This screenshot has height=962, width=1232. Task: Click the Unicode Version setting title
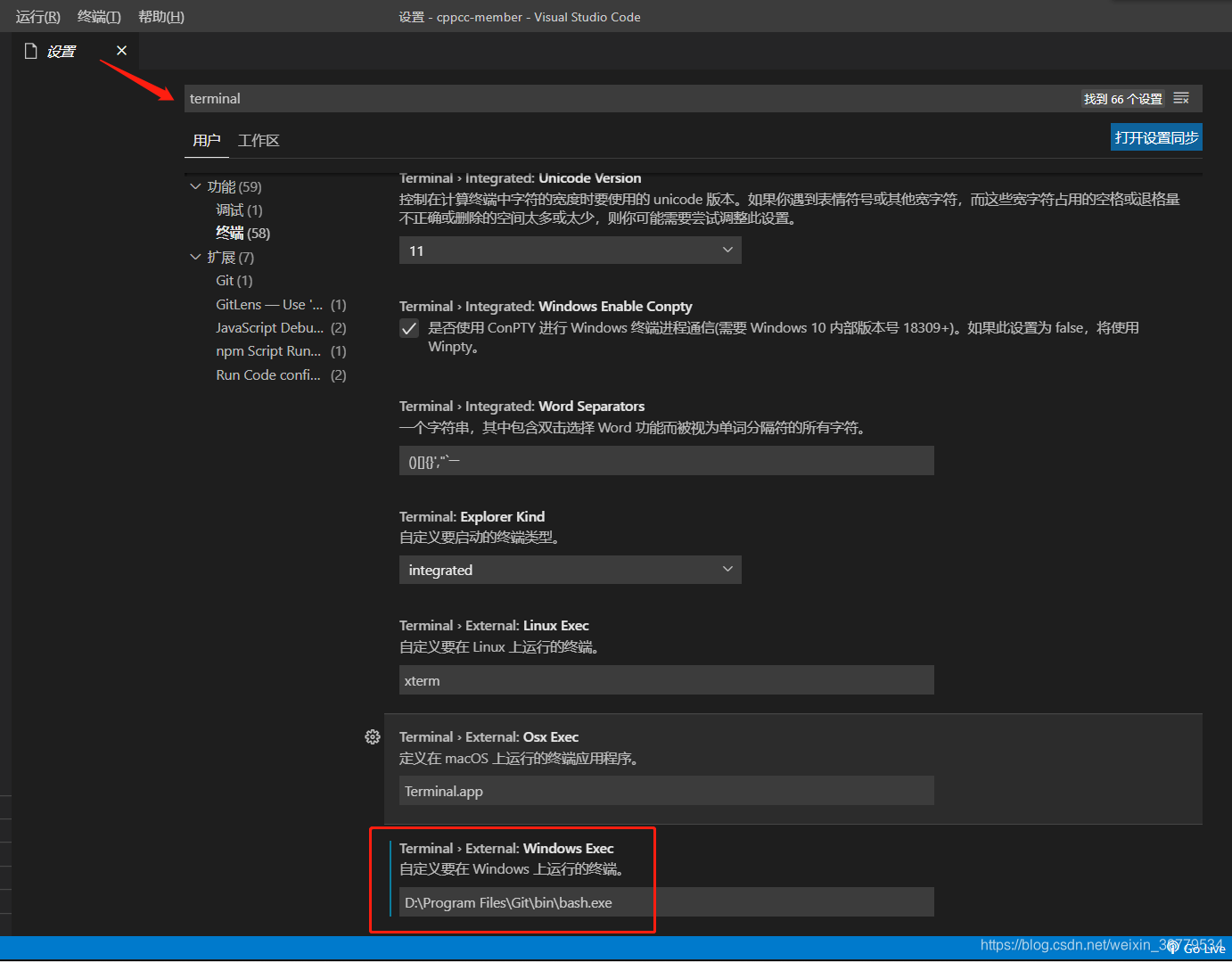coord(520,178)
